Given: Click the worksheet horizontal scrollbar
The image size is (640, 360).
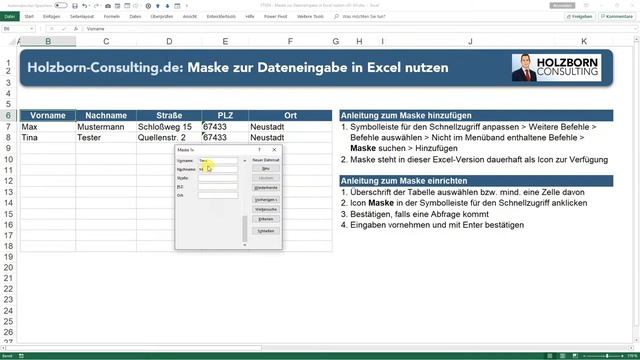Looking at the screenshot, I should (x=133, y=348).
